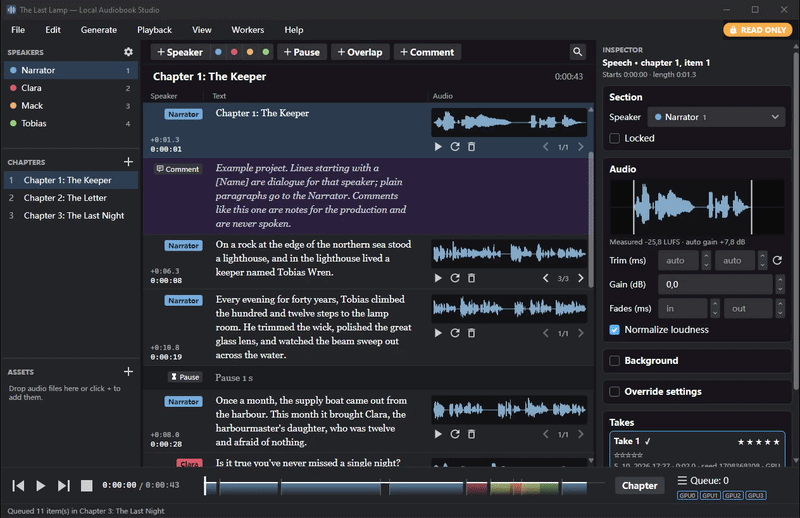The image size is (800, 518).
Task: Open the Generate menu
Action: pos(98,30)
